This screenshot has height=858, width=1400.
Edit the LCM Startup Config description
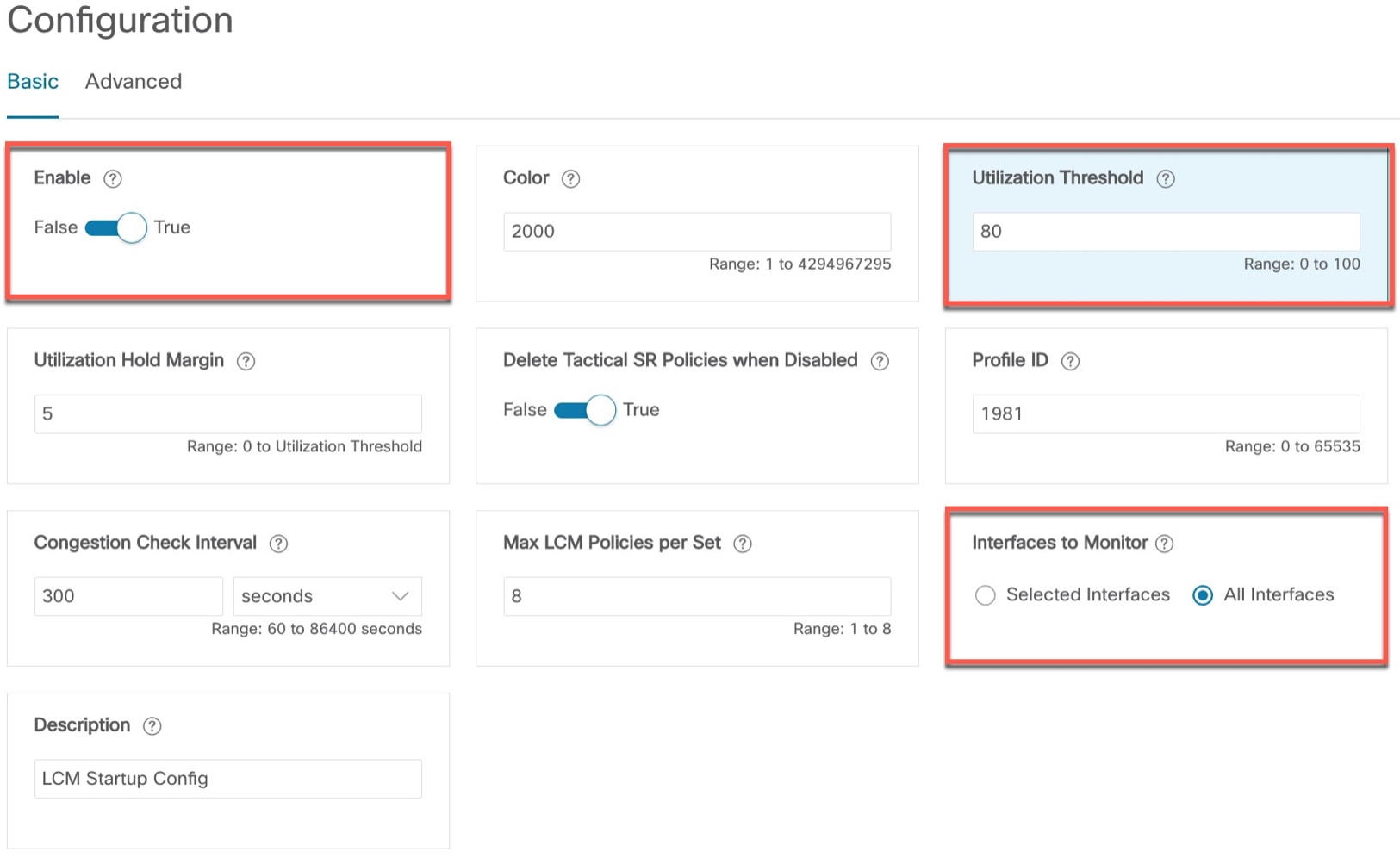227,778
